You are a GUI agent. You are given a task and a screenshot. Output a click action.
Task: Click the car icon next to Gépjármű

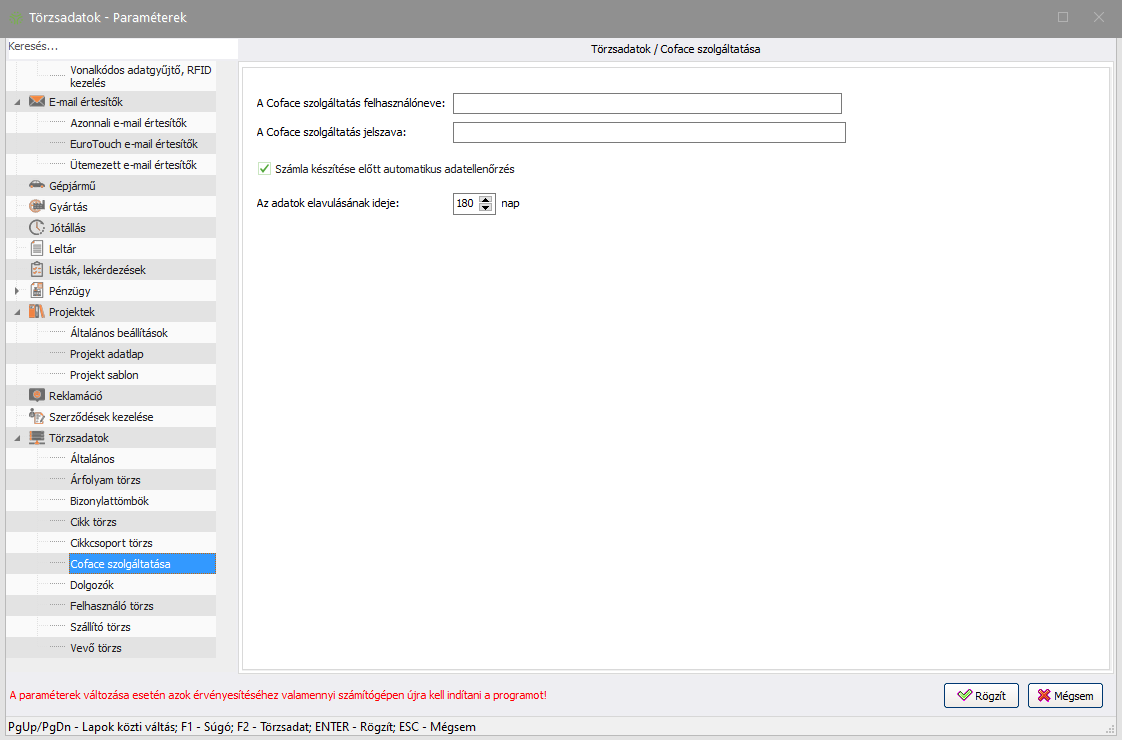click(37, 185)
